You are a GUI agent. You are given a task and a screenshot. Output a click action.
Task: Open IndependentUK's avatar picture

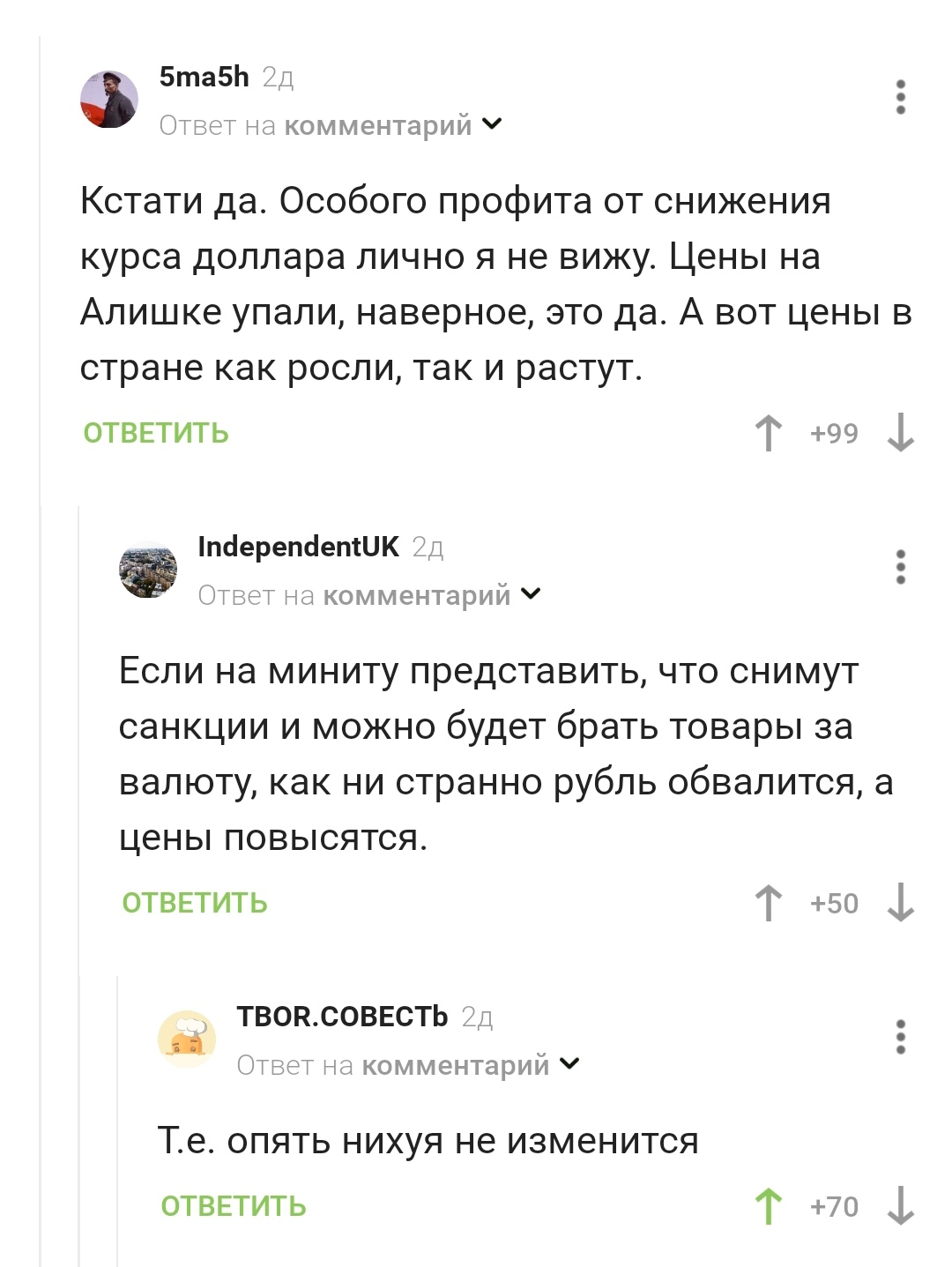pos(148,570)
